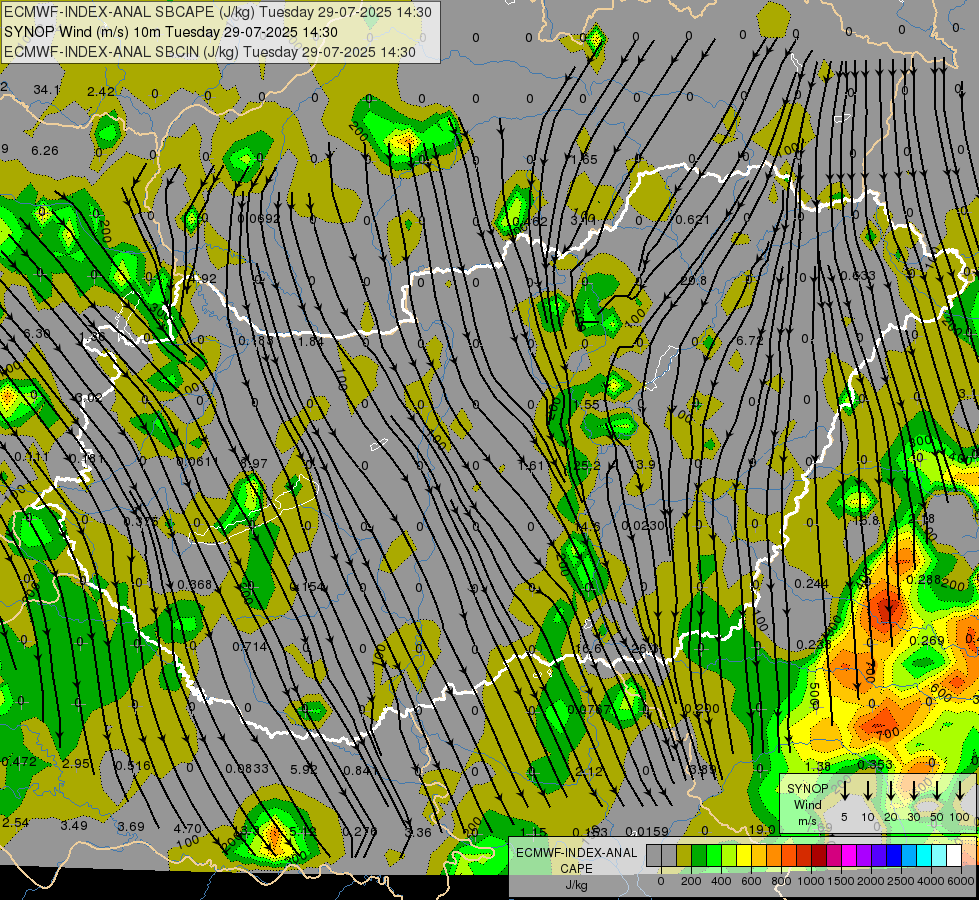Click the 50 m/s wind arrow in legend
Image resolution: width=979 pixels, height=900 pixels.
point(937,790)
